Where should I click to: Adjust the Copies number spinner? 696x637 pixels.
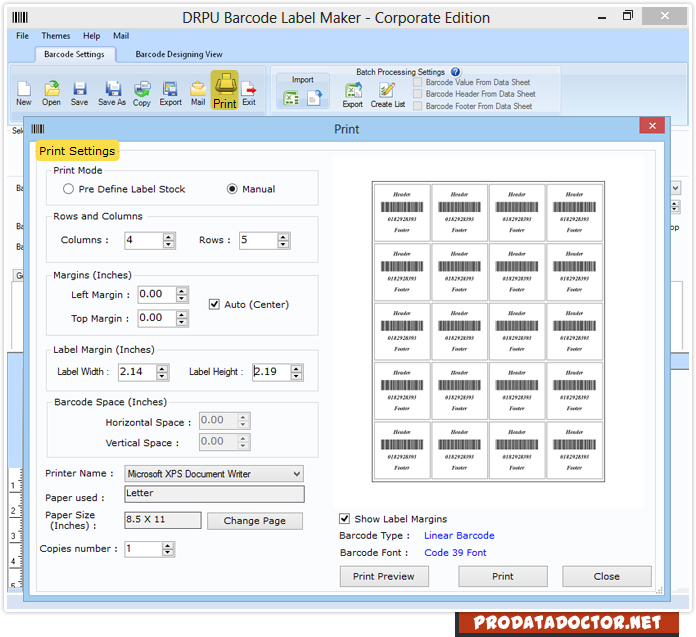click(168, 550)
